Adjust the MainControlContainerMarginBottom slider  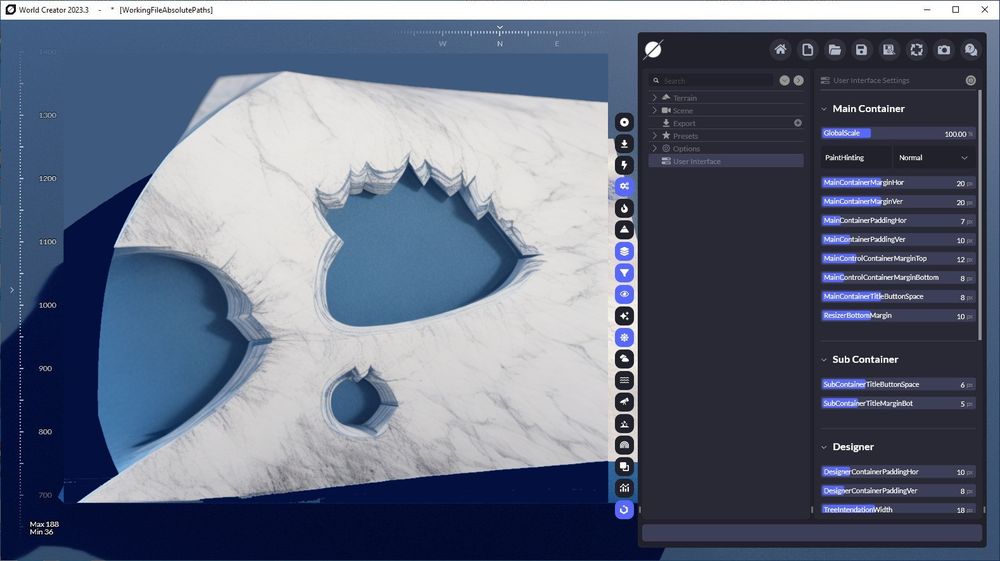tap(898, 277)
